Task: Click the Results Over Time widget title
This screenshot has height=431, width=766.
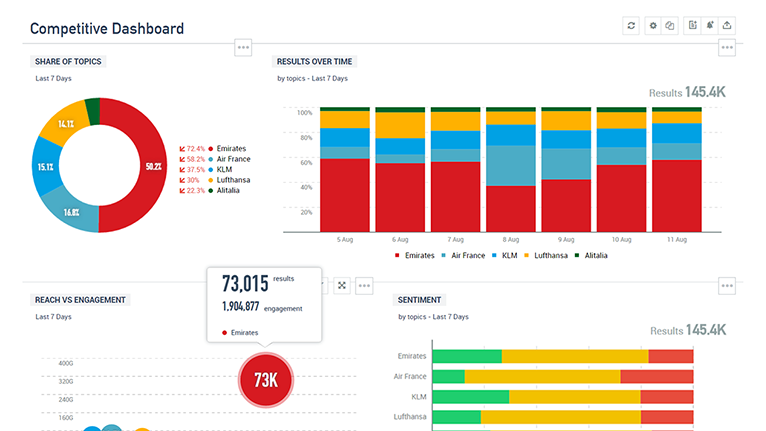Action: tap(314, 62)
